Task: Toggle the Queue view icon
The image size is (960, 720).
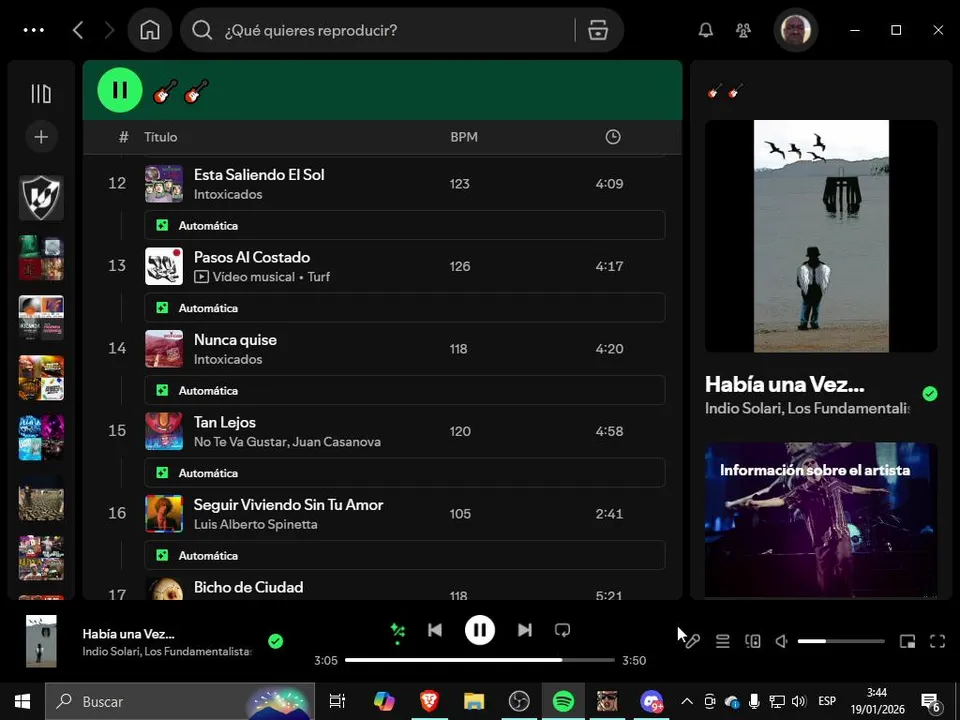Action: coord(722,641)
